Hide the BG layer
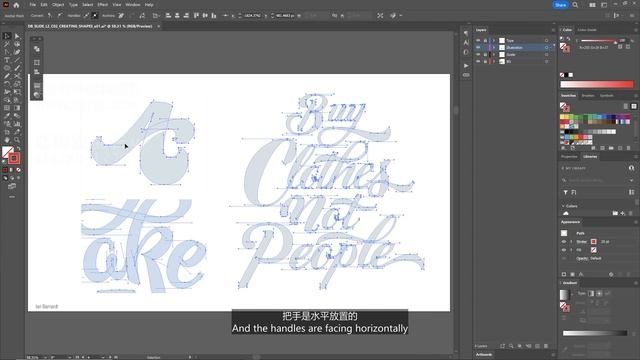The image size is (640, 360). tap(478, 61)
